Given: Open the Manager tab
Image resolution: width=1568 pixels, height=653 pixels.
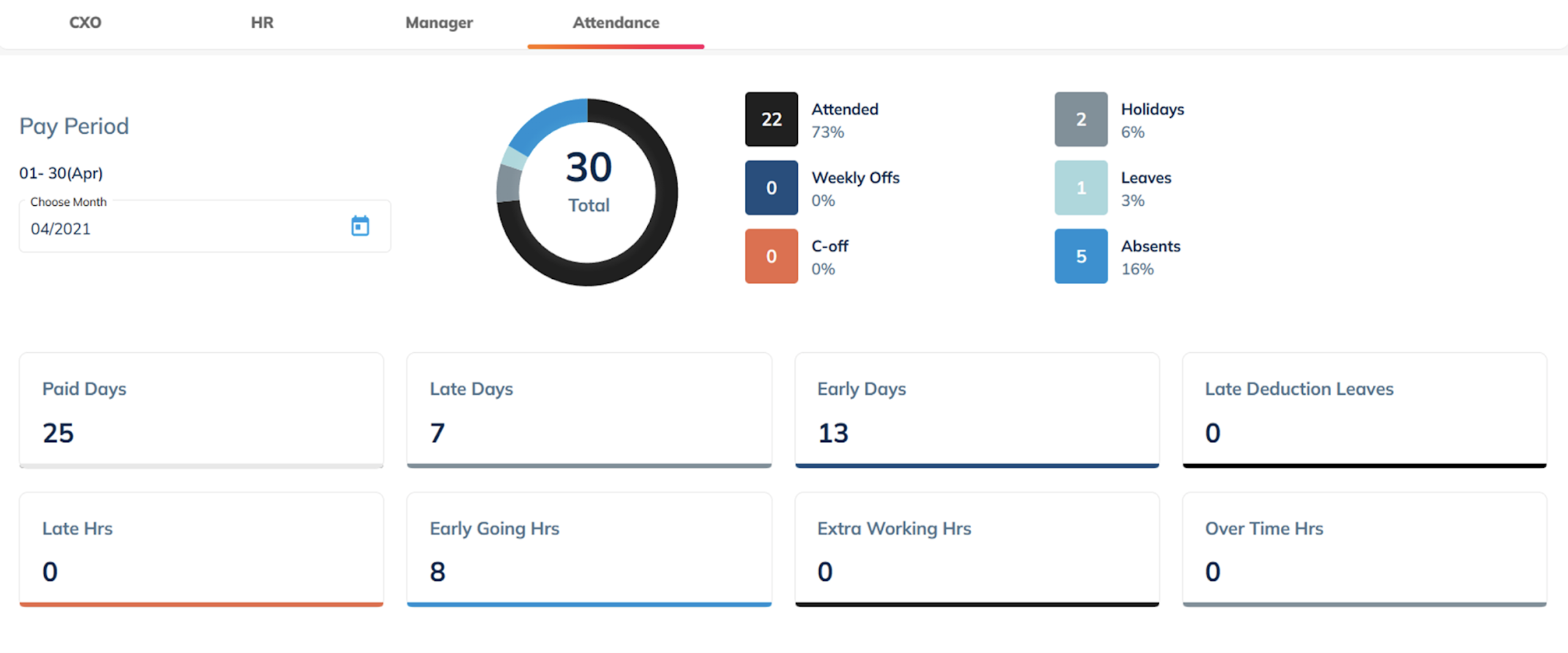Looking at the screenshot, I should (x=439, y=23).
